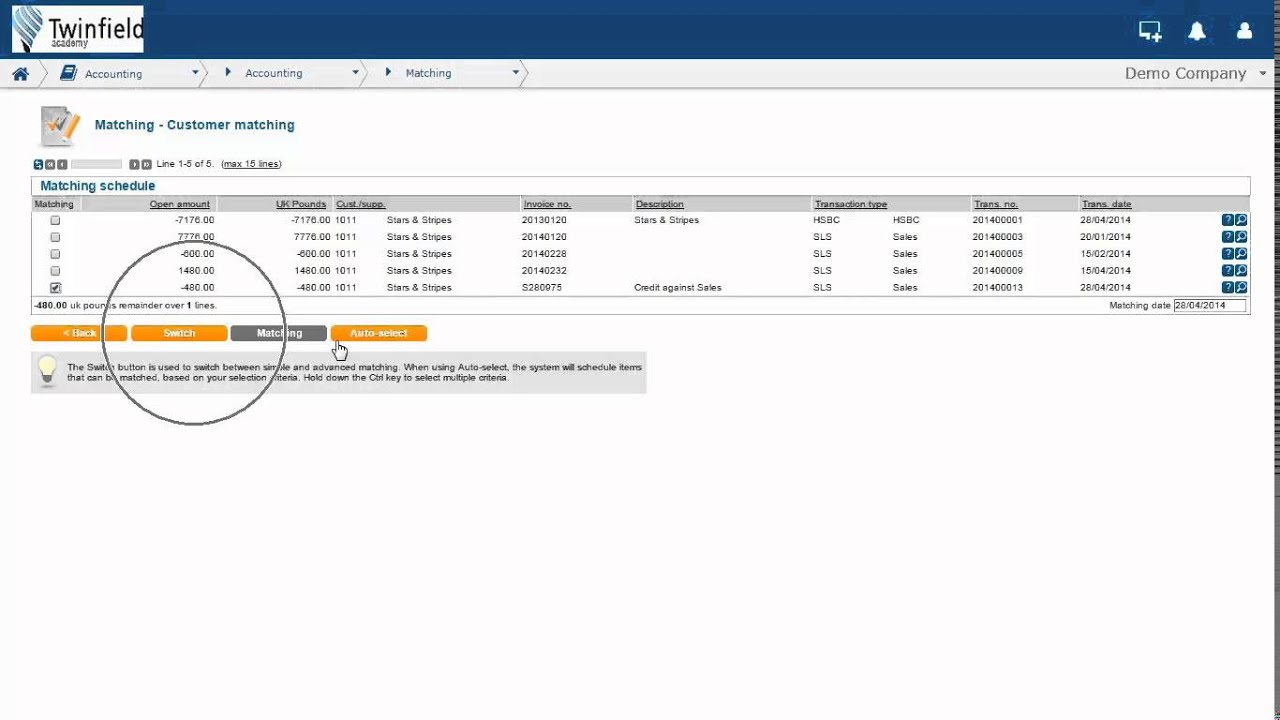
Task: Open the max 15 lines link
Action: tap(251, 164)
